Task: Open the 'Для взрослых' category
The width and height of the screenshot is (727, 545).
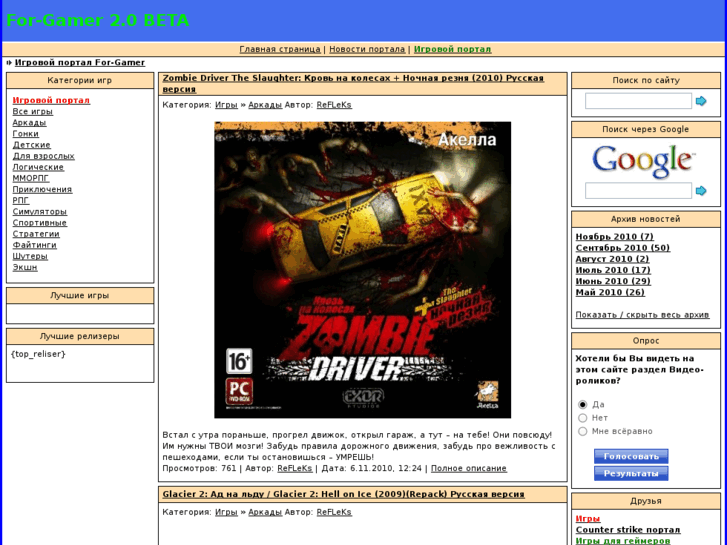Action: (44, 156)
